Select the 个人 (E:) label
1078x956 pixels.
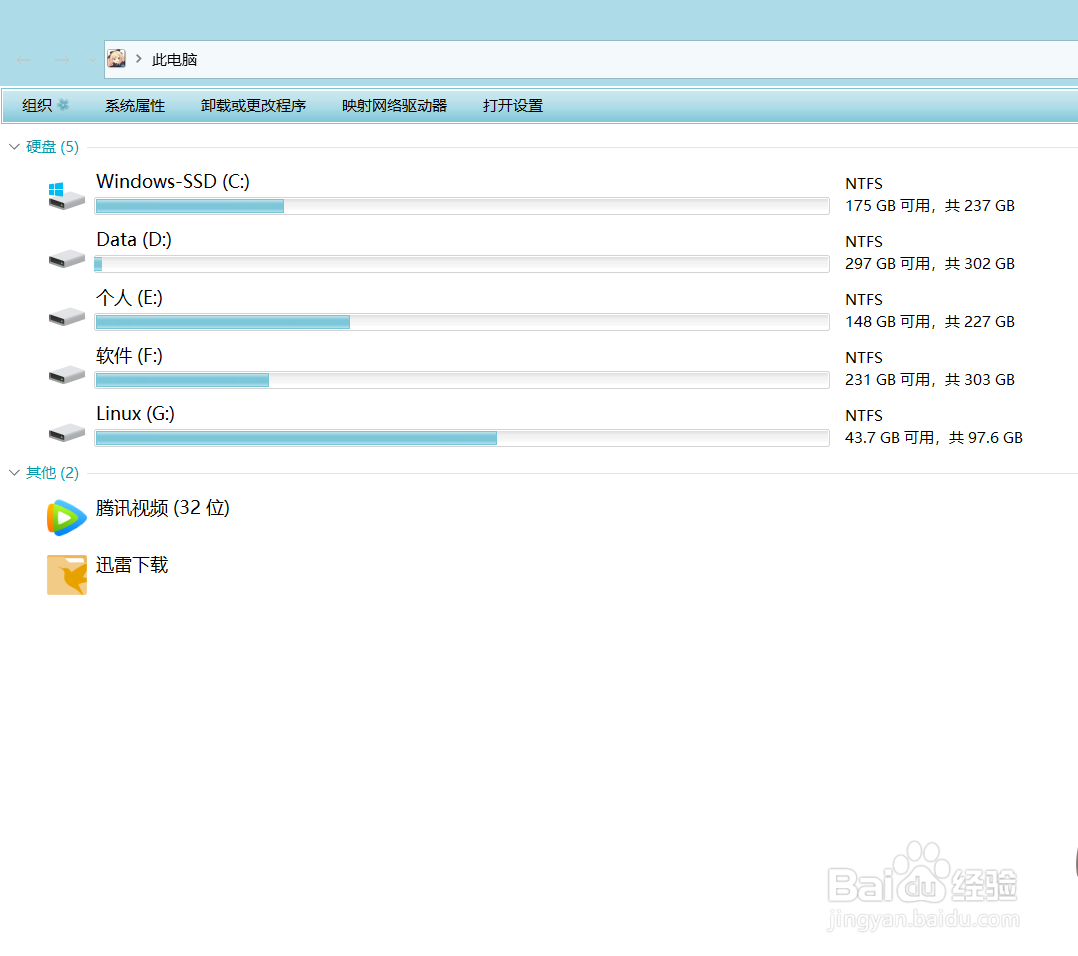pyautogui.click(x=129, y=298)
